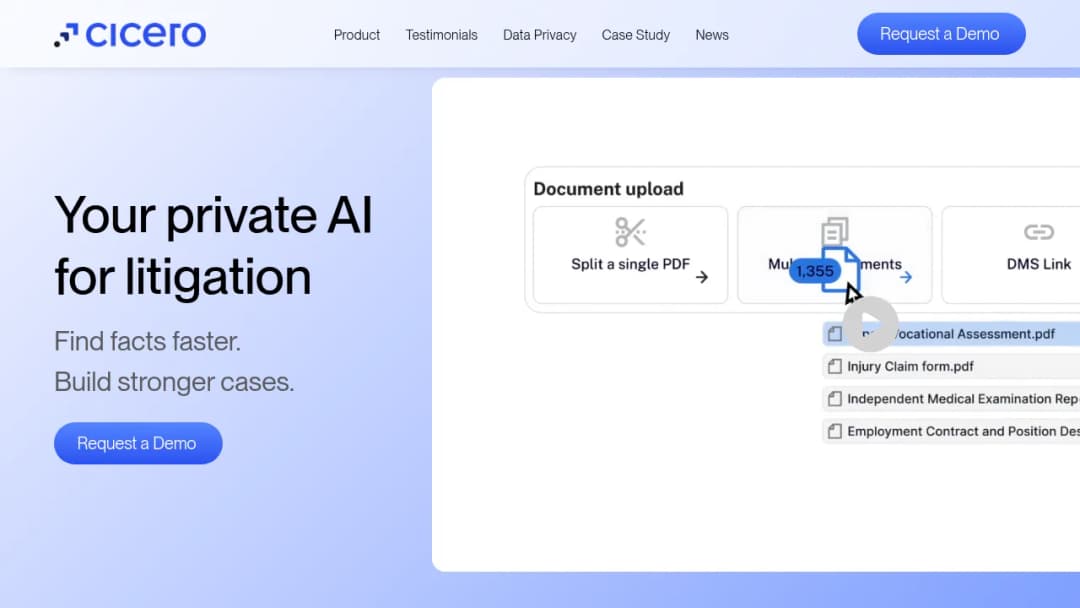Select the Independent Medical Examination Report file

[x=951, y=399]
